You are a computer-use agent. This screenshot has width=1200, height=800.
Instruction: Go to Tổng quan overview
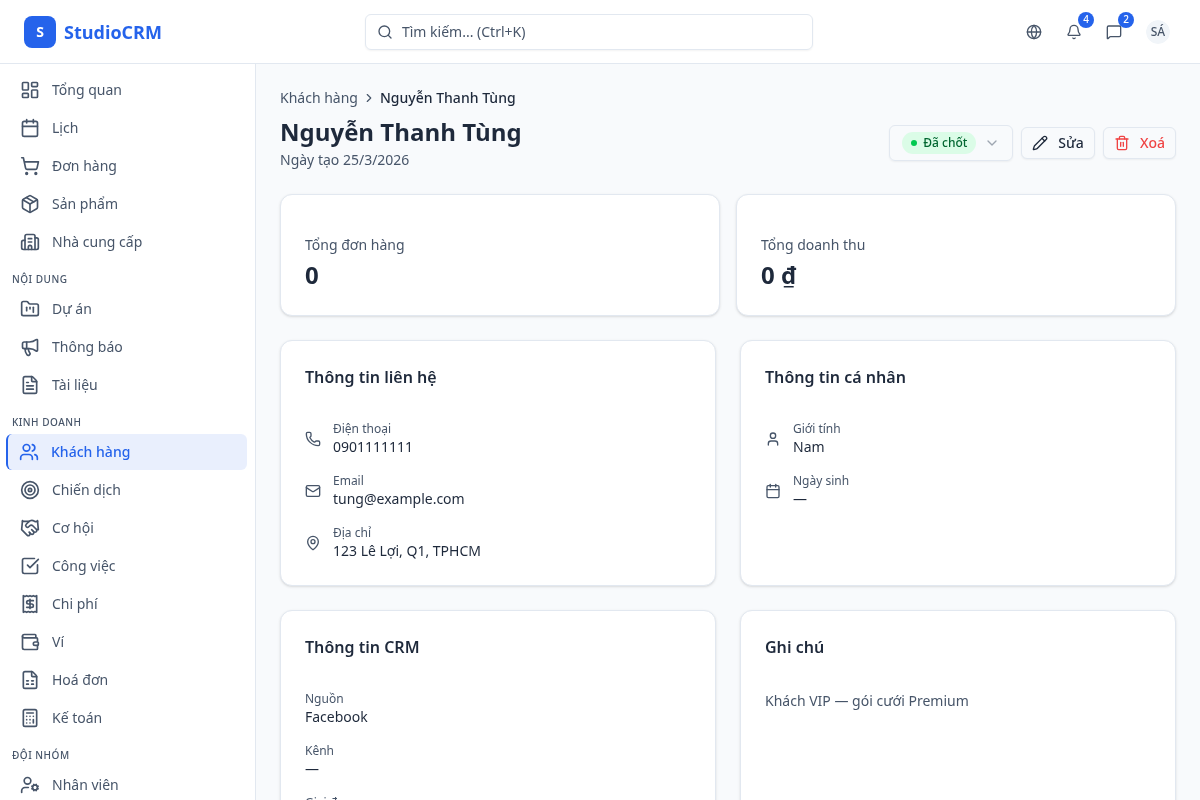[85, 89]
